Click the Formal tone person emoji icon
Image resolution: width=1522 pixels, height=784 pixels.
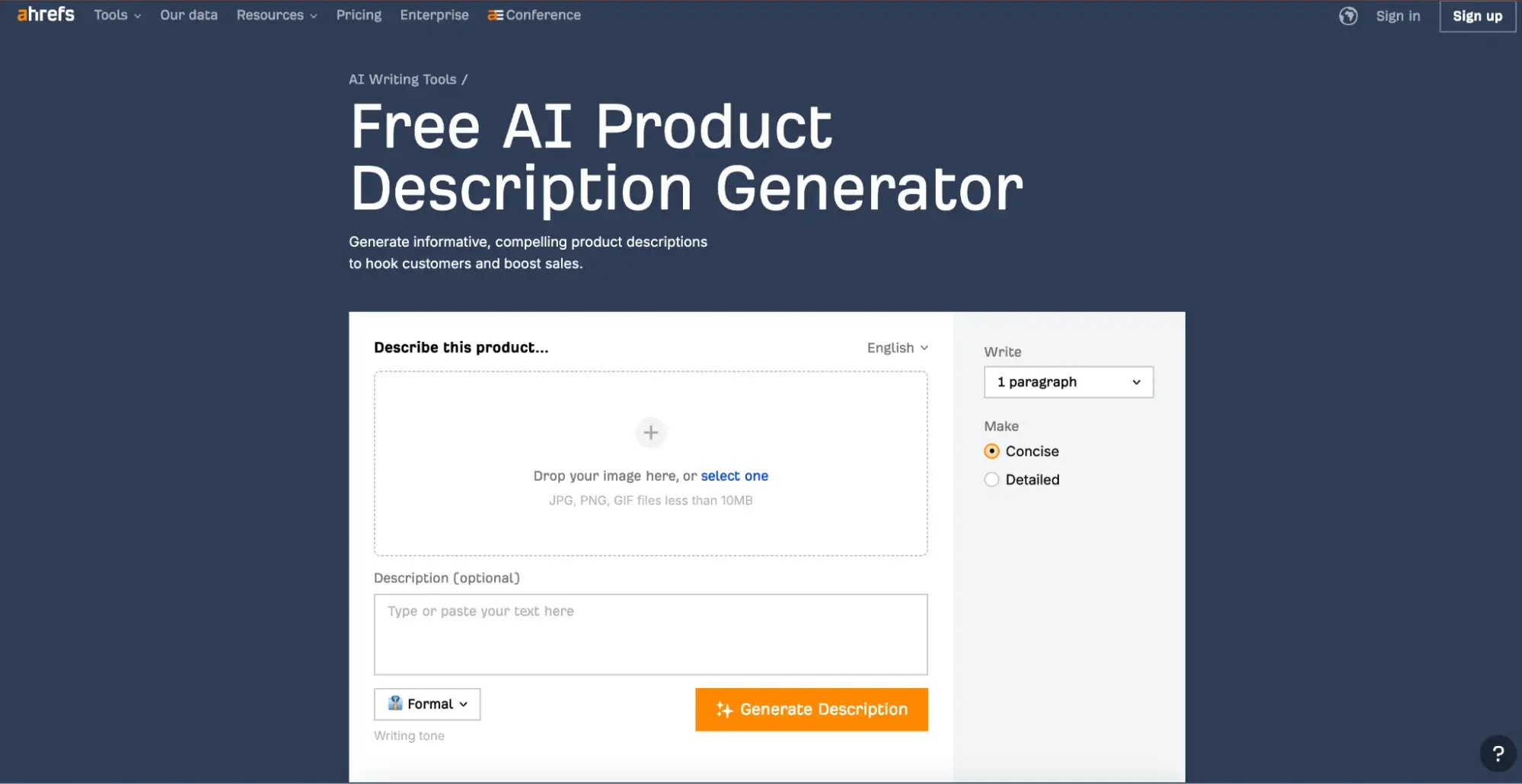(x=395, y=703)
